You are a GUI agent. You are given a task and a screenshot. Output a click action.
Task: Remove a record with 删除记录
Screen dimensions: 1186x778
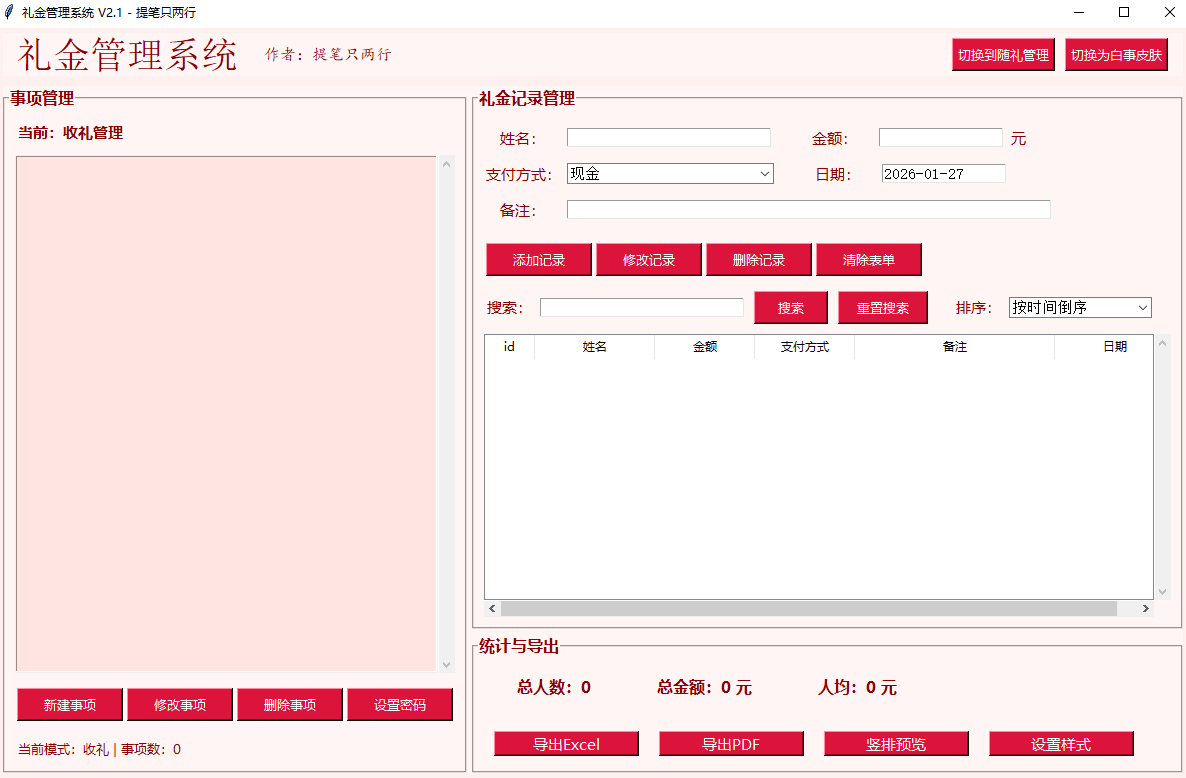tap(759, 259)
